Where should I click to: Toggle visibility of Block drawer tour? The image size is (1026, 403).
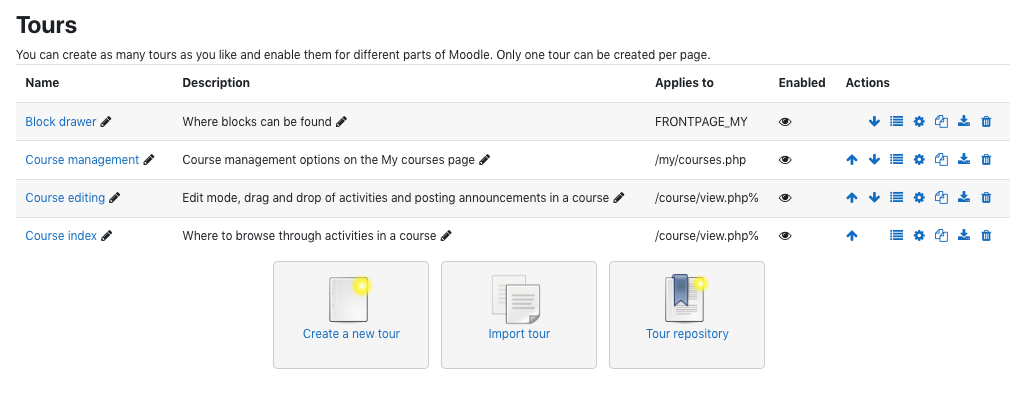[x=785, y=122]
